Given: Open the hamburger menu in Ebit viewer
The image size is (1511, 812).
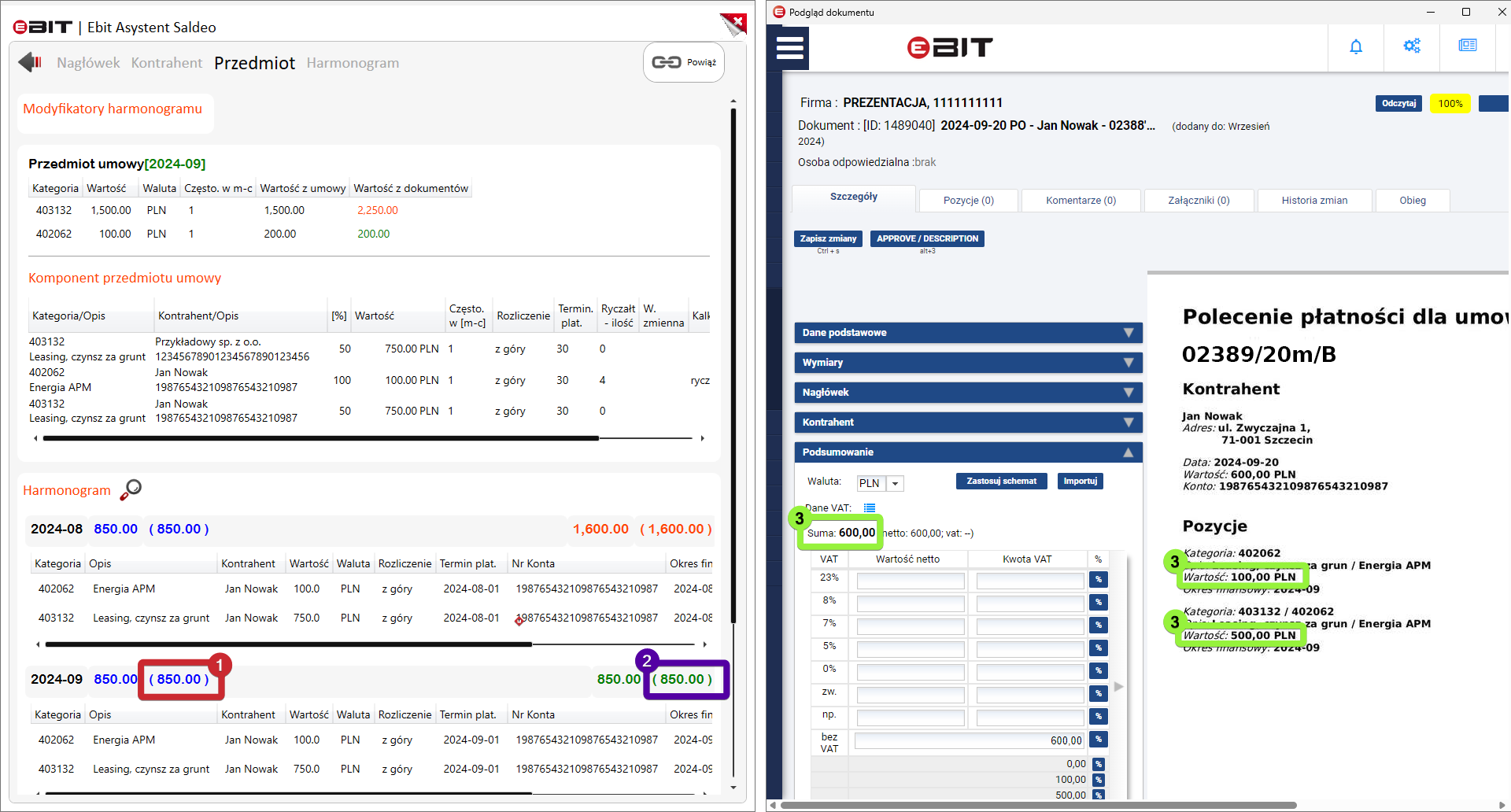Looking at the screenshot, I should point(789,48).
